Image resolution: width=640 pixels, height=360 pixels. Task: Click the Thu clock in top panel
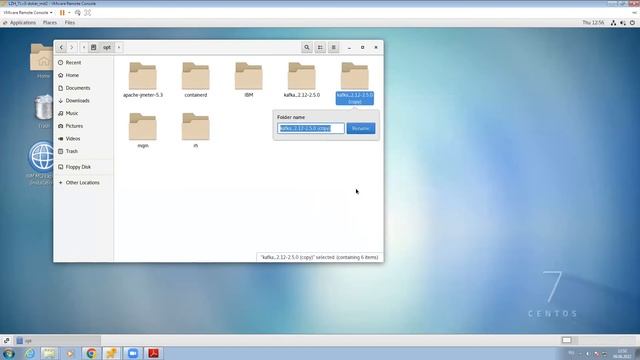(593, 23)
